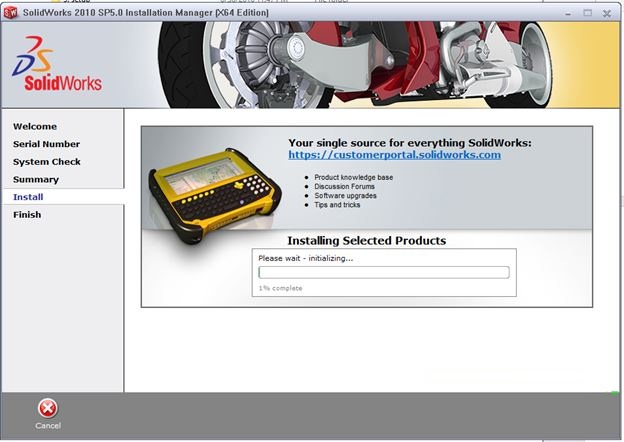
Task: Open the Summary step
Action: 36,179
